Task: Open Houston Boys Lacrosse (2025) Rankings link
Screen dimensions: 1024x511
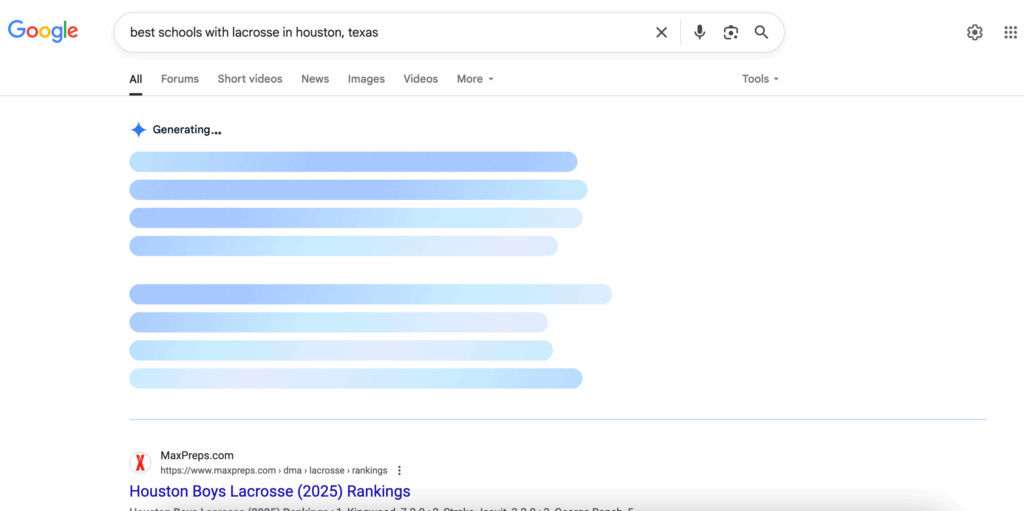Action: [270, 491]
